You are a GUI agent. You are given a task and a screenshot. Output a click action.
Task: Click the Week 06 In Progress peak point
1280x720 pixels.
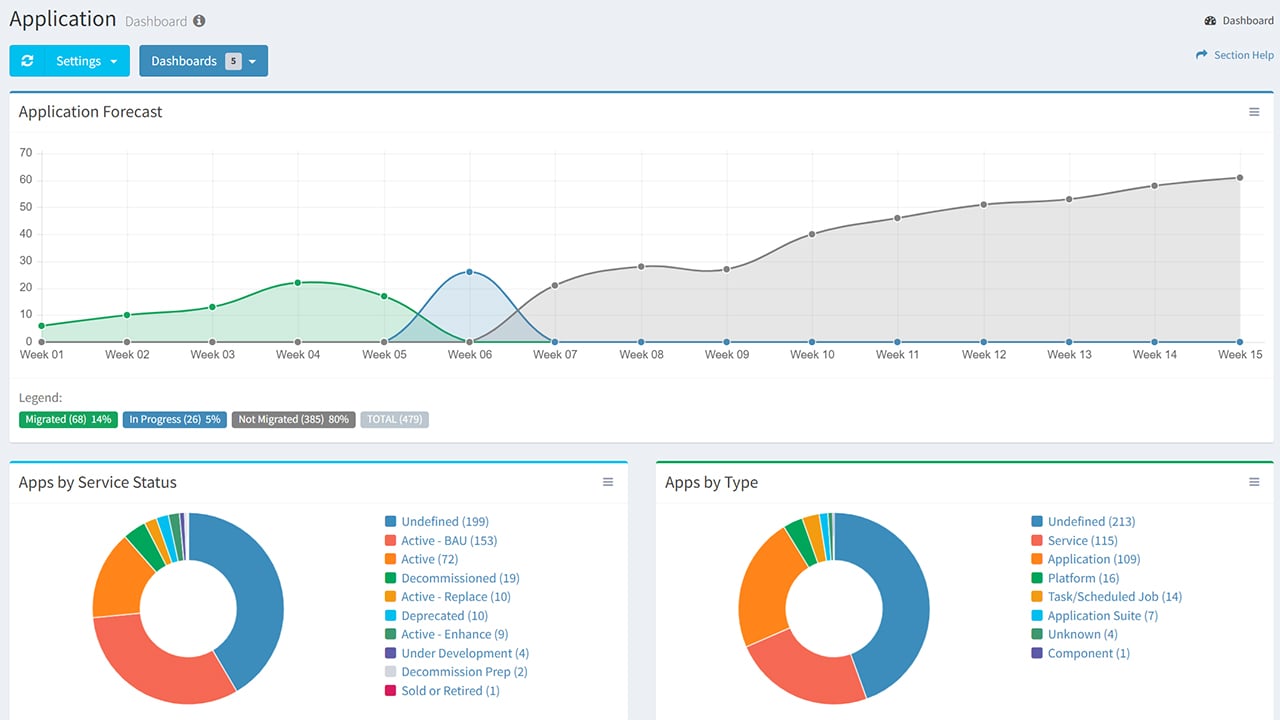click(x=470, y=272)
